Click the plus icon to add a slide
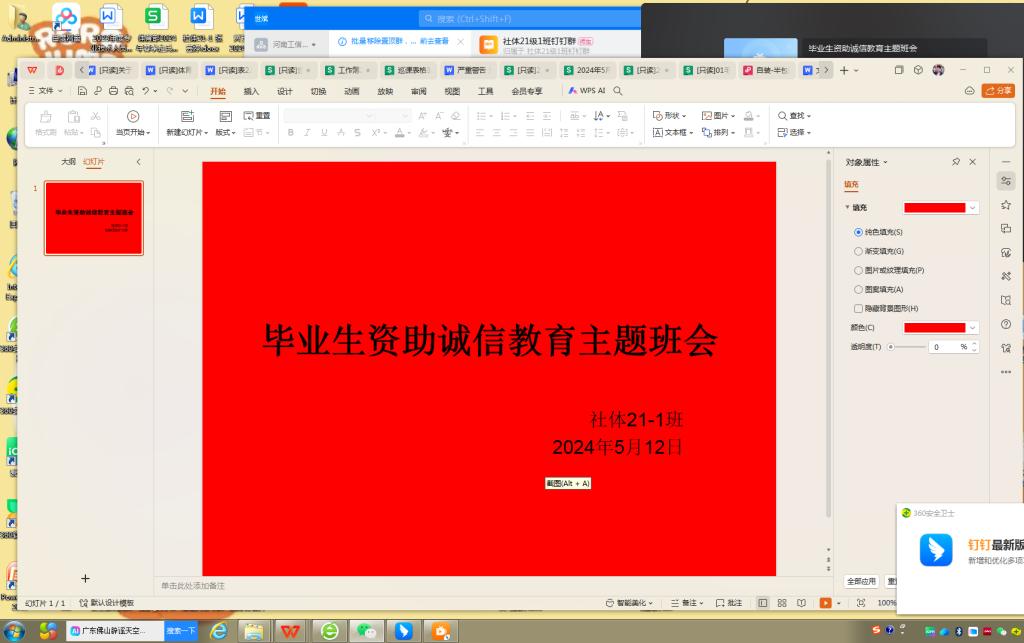This screenshot has width=1024, height=643. click(85, 578)
